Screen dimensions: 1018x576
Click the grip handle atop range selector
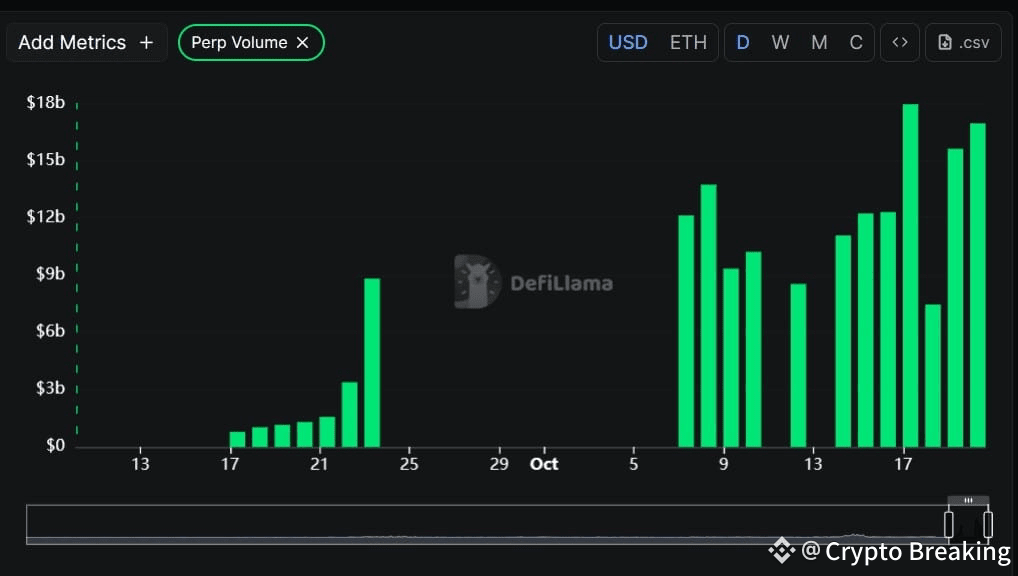click(x=968, y=500)
